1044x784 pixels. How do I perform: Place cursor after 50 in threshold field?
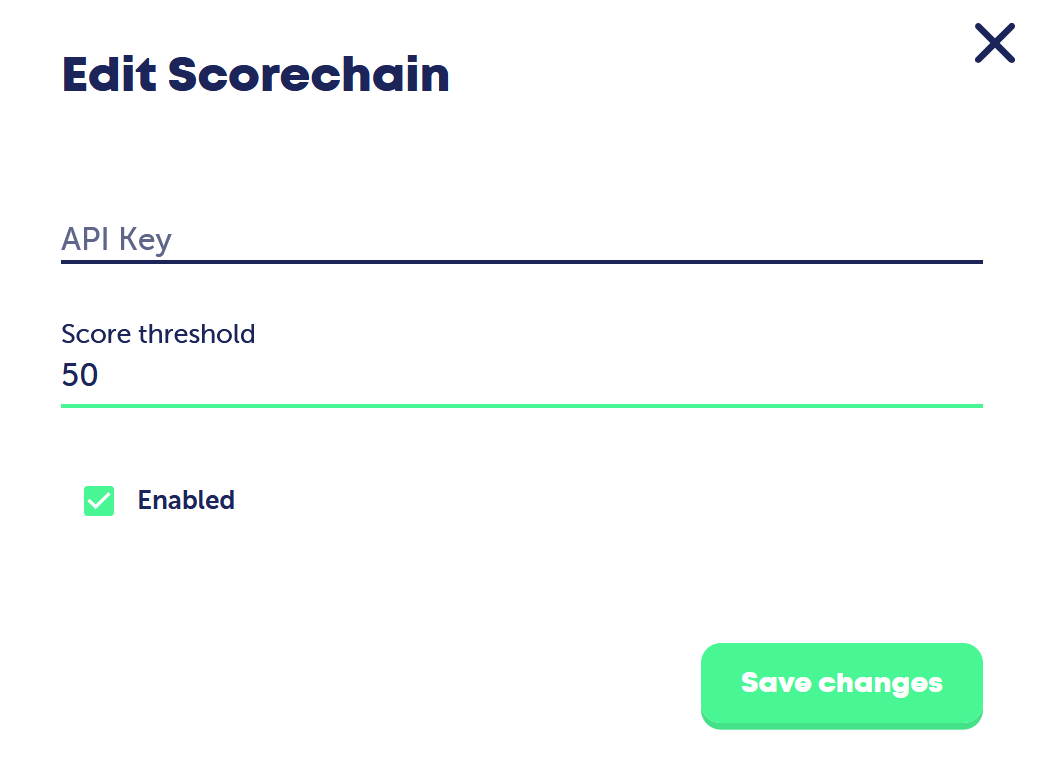pyautogui.click(x=101, y=375)
